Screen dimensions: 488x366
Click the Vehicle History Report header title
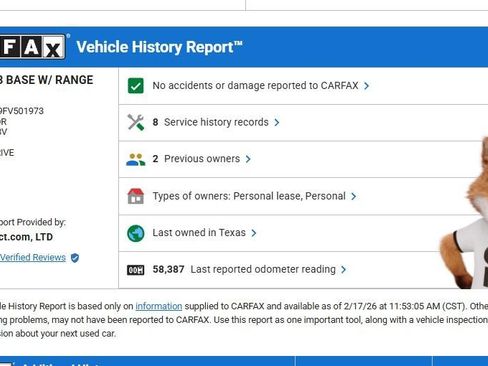coord(159,47)
